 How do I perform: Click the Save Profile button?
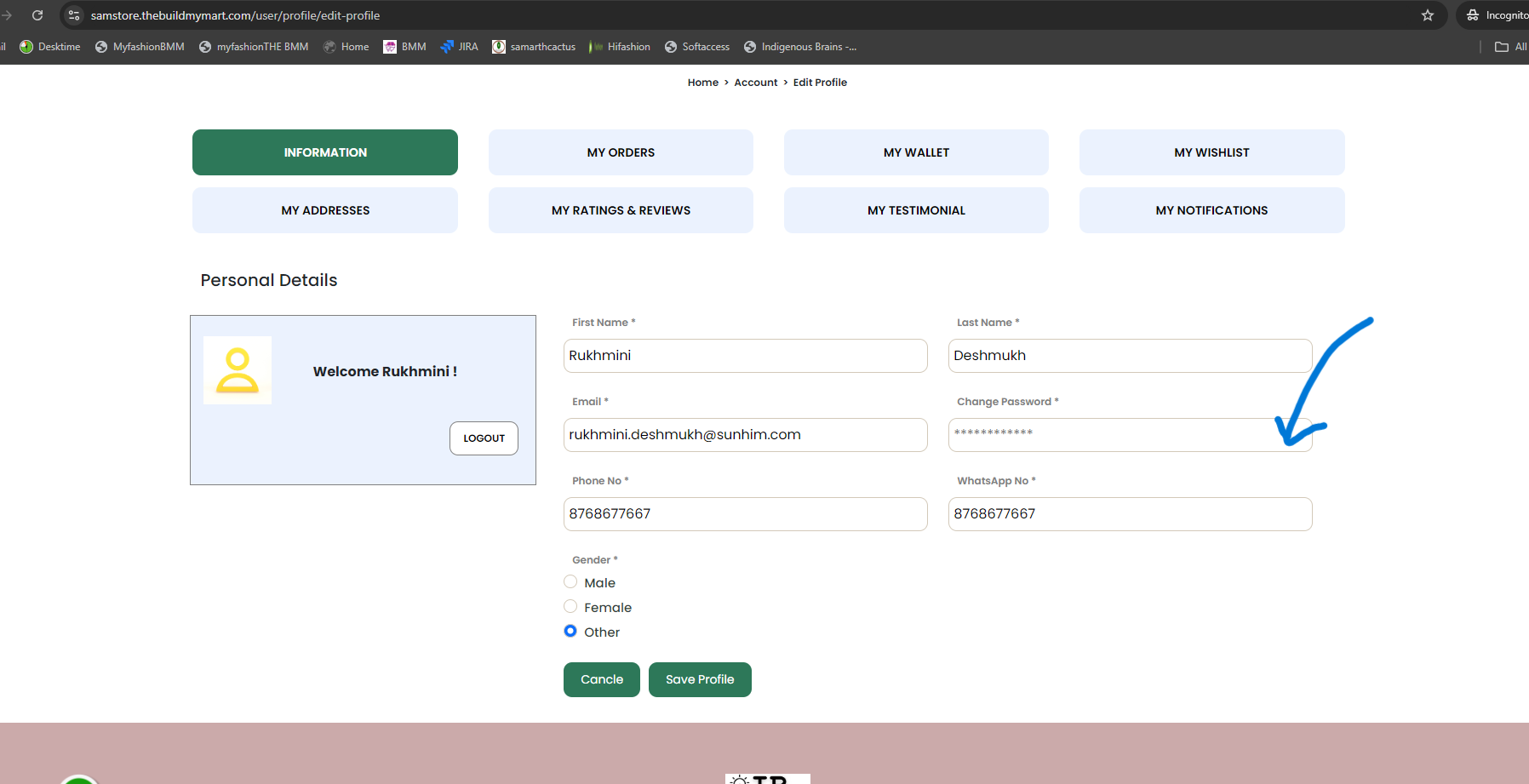[700, 679]
